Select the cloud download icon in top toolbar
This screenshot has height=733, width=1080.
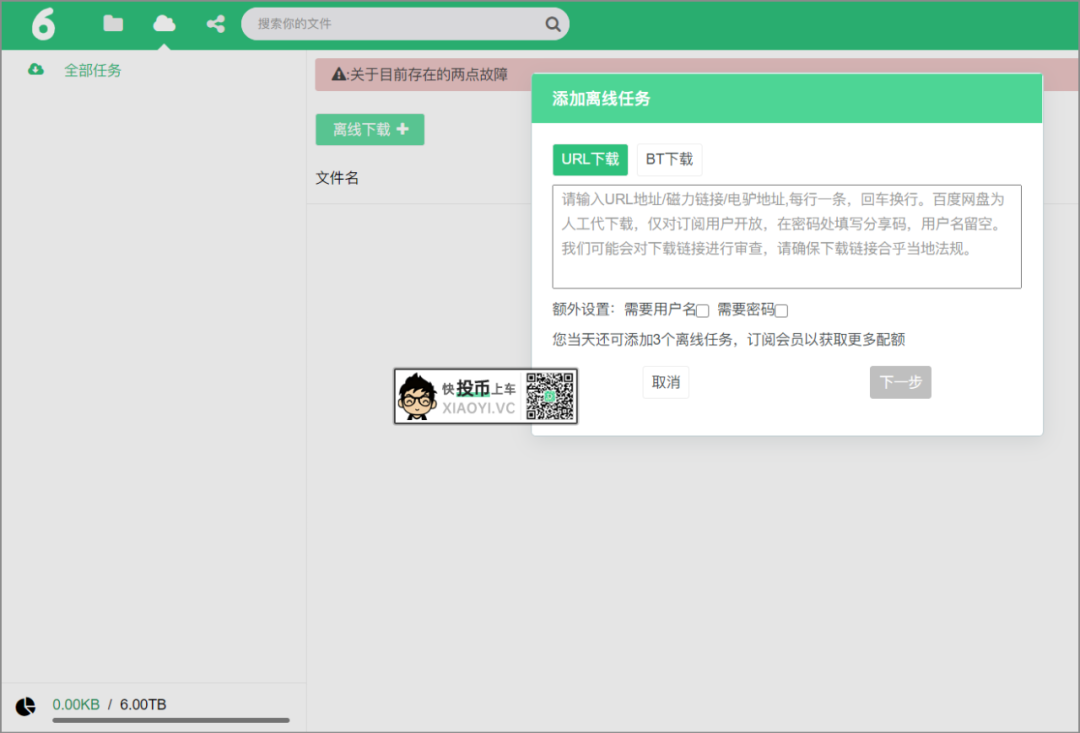(x=163, y=23)
